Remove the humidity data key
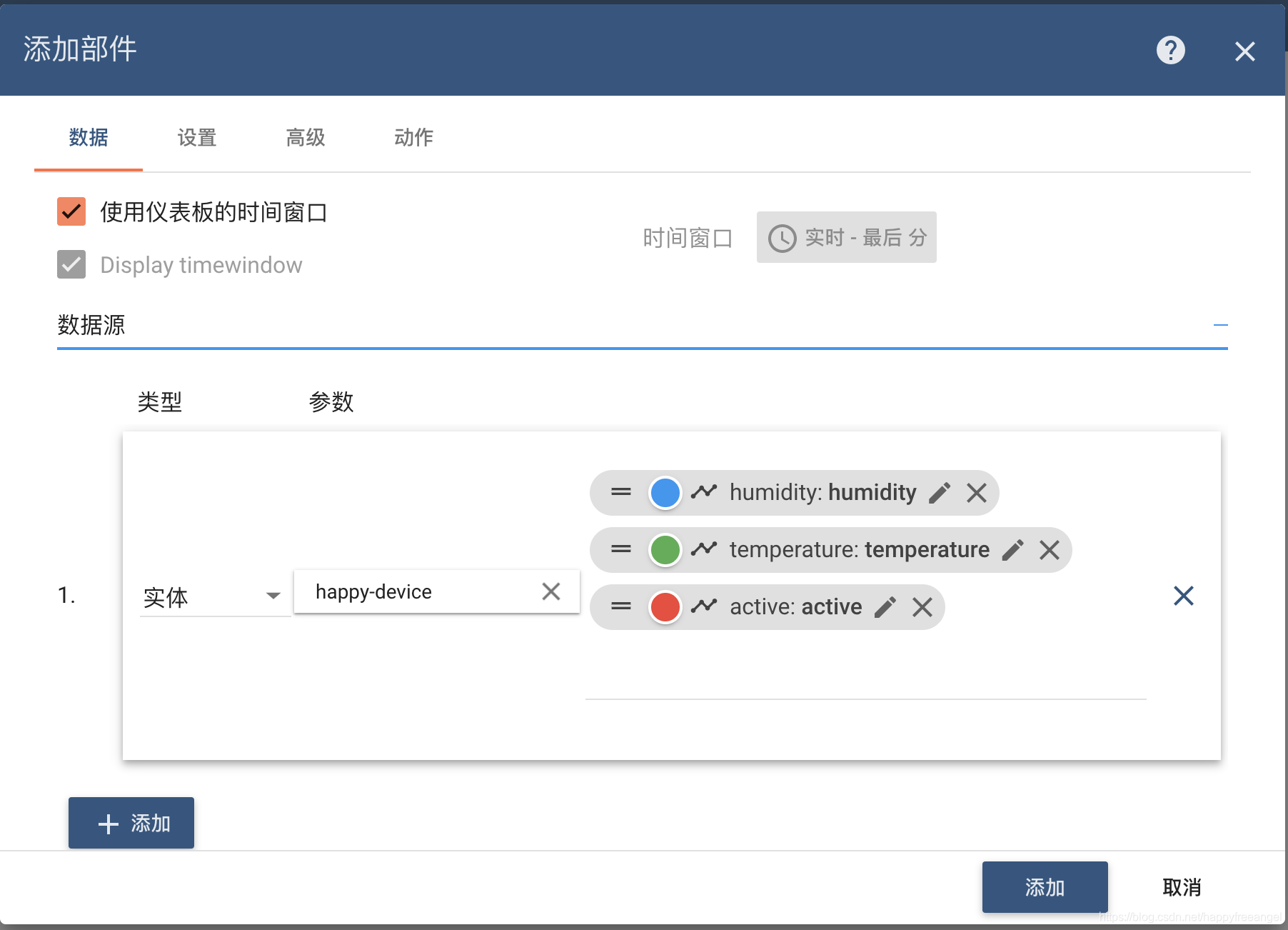This screenshot has width=1288, height=930. [x=977, y=492]
